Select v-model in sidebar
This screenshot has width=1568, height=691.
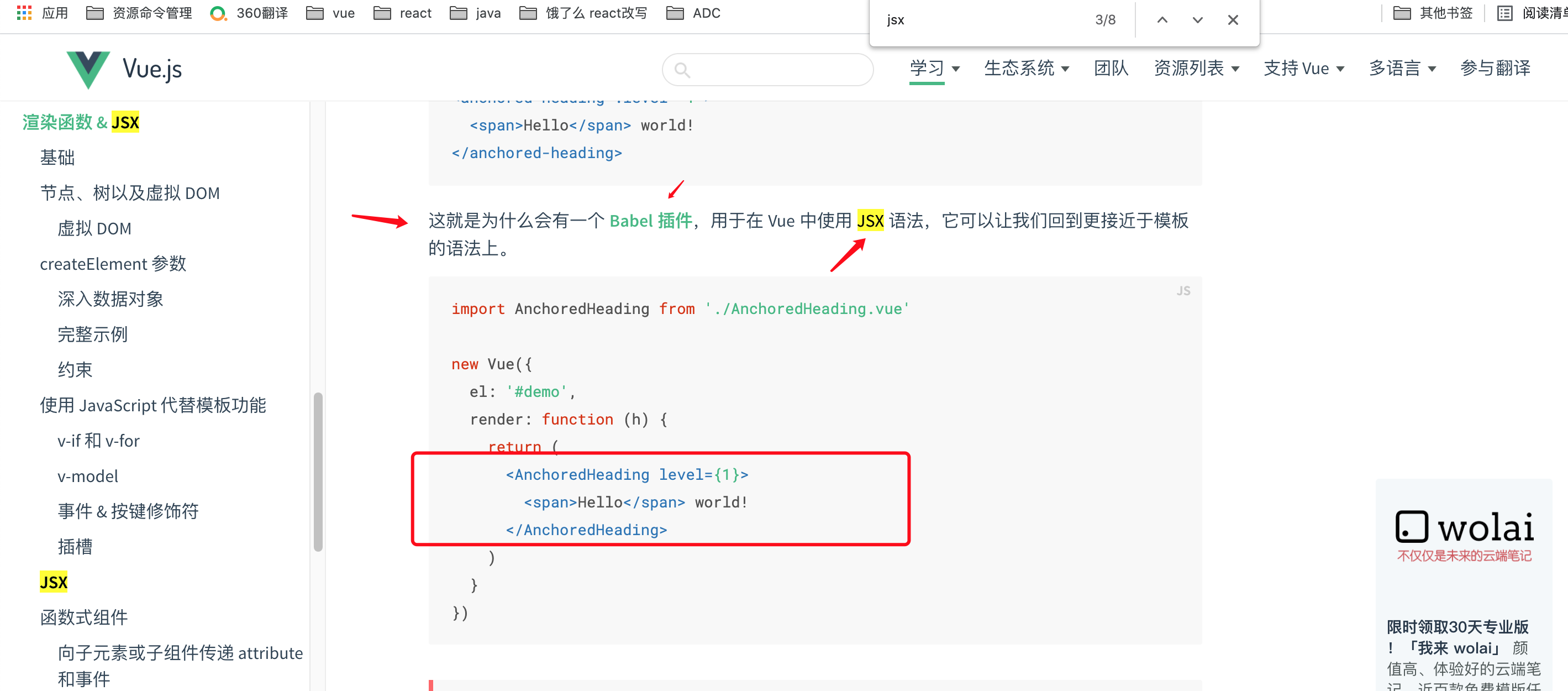(x=88, y=475)
